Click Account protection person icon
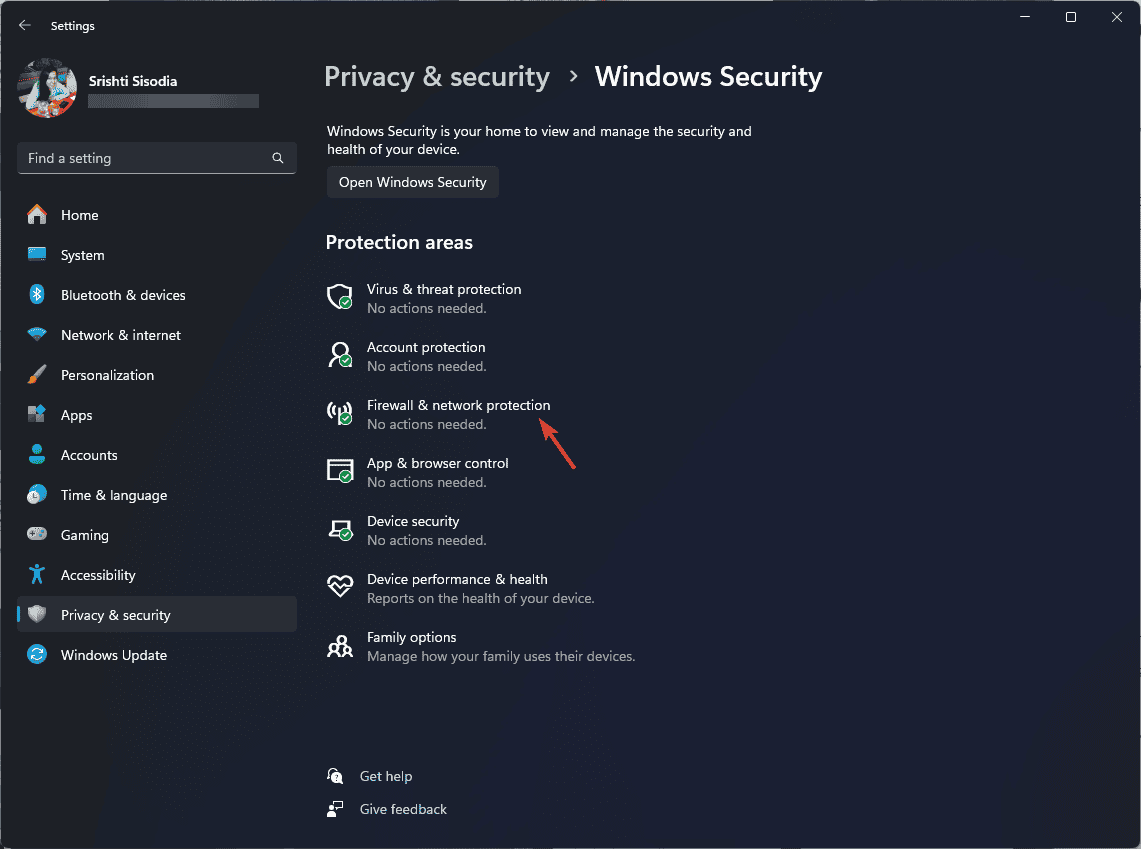This screenshot has height=849, width=1141. point(340,355)
